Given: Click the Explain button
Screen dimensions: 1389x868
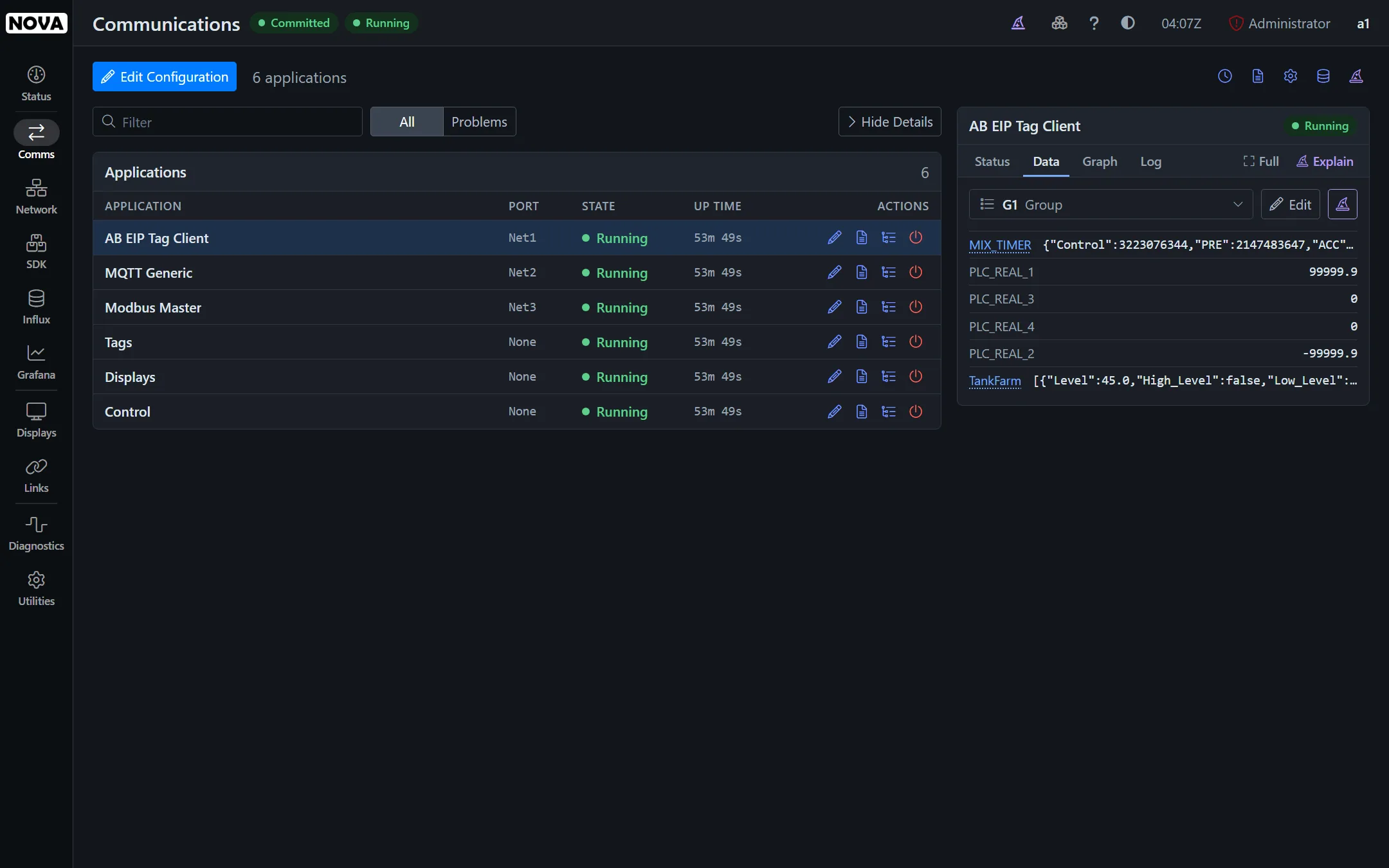Looking at the screenshot, I should (x=1325, y=161).
